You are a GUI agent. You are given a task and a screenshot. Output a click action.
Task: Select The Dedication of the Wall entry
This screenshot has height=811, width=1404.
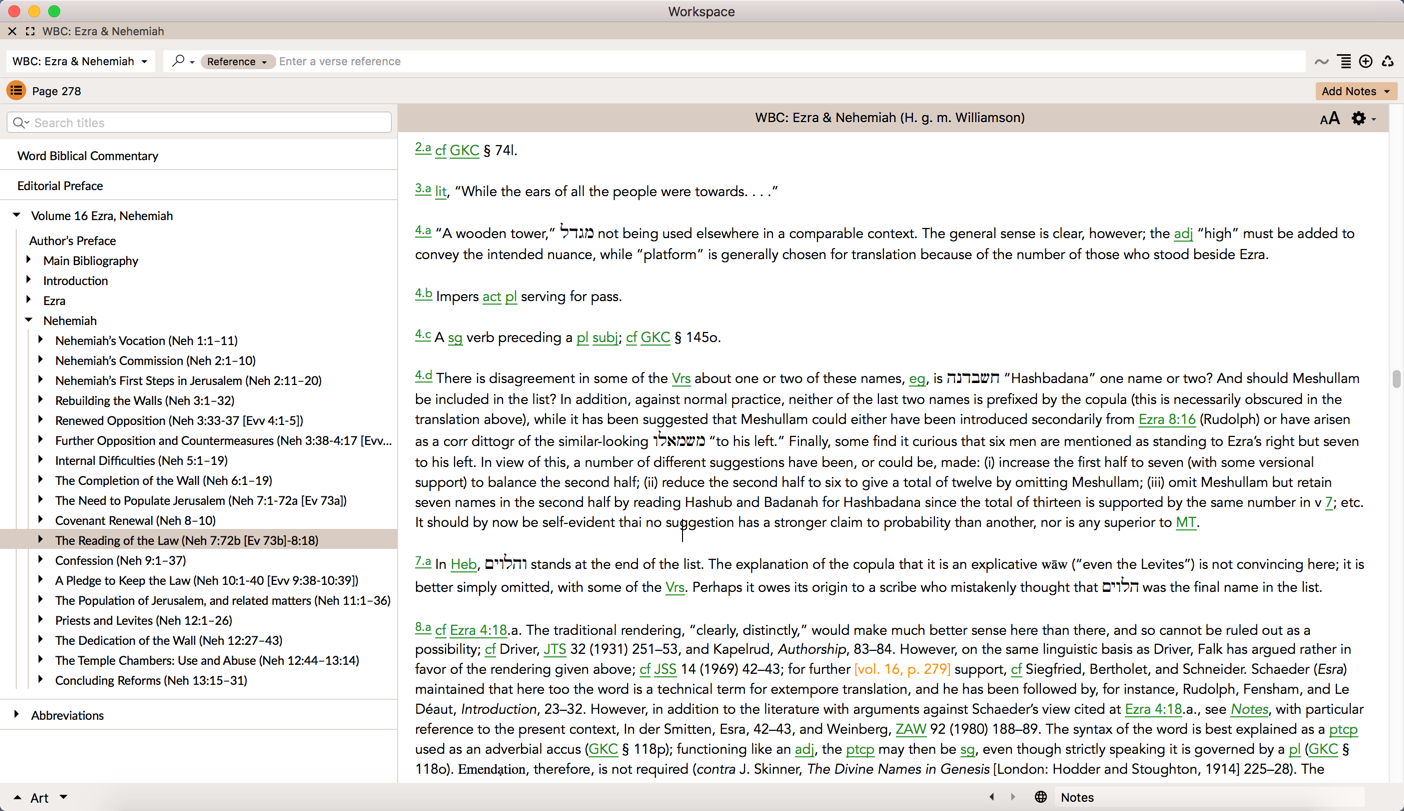[x=169, y=641]
